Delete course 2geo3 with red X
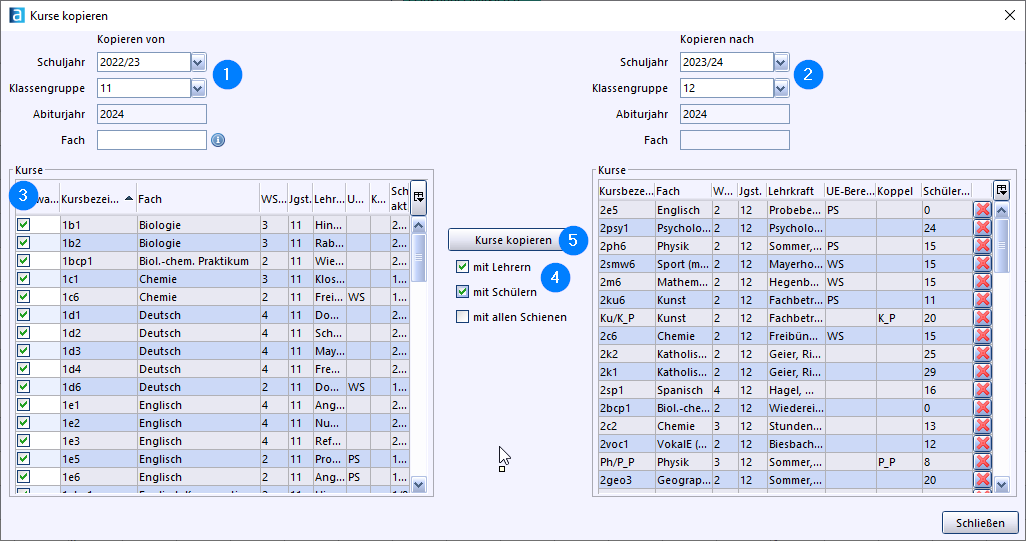The image size is (1026, 541). (x=982, y=480)
